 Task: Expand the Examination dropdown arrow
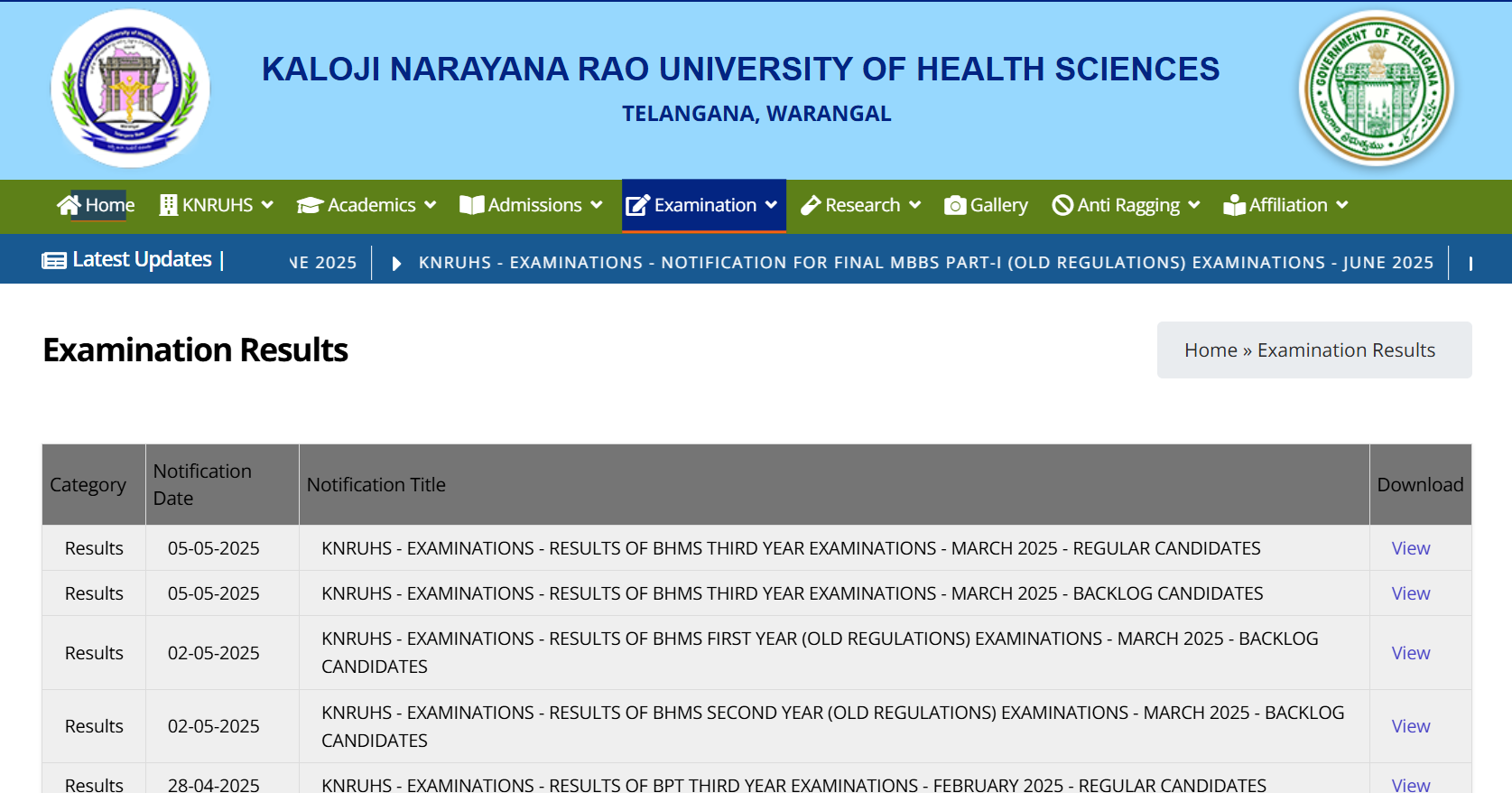[771, 205]
